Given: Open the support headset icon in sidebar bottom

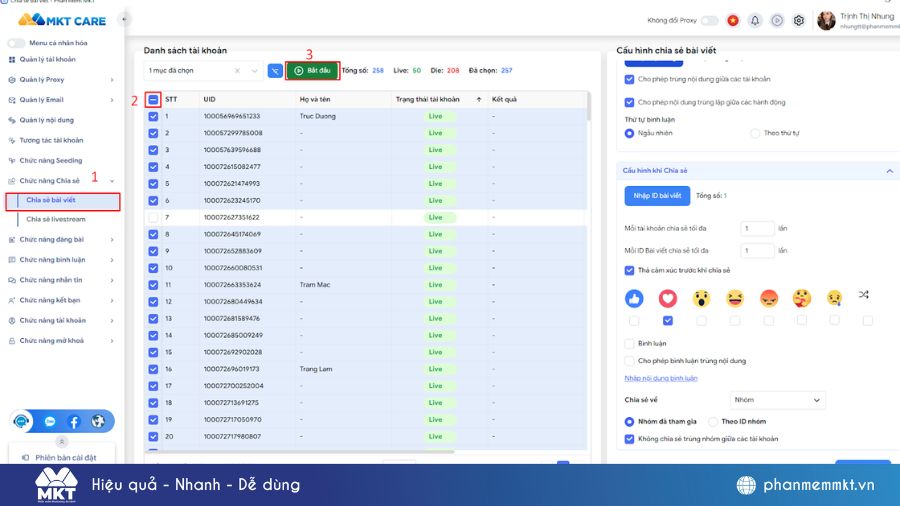Looking at the screenshot, I should 21,421.
